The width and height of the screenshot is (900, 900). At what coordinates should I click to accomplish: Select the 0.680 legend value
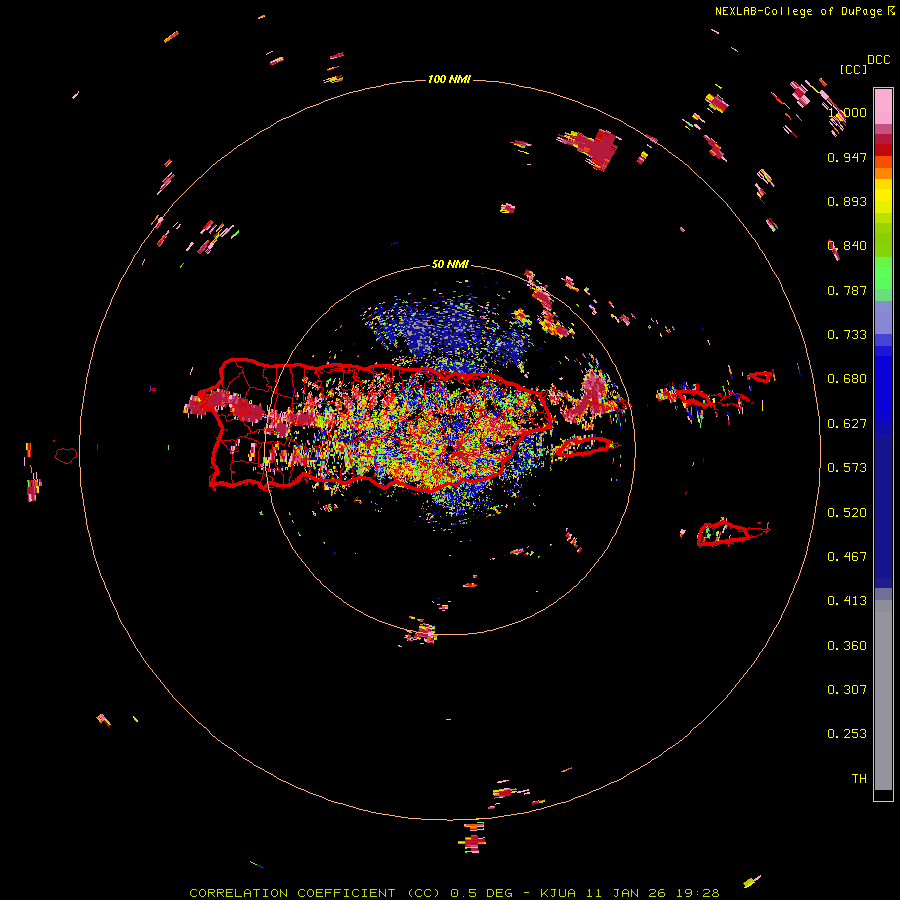coord(847,379)
